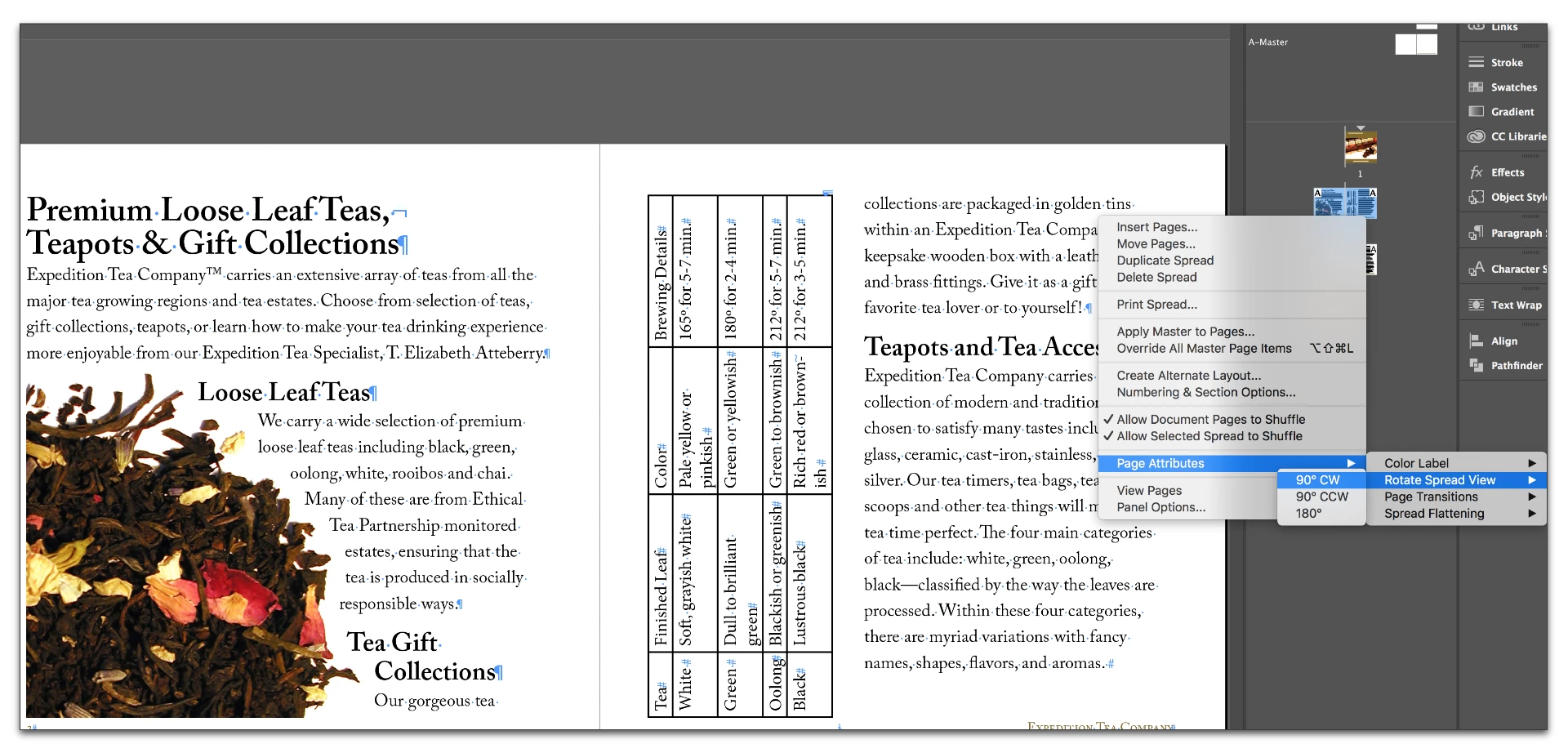The width and height of the screenshot is (1568, 753).
Task: Expand the Rotate Spread View submenu
Action: click(1456, 480)
